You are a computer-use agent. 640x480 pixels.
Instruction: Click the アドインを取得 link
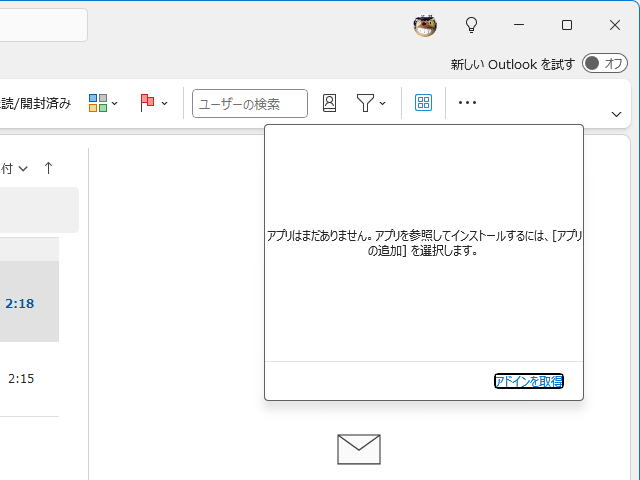[x=529, y=381]
